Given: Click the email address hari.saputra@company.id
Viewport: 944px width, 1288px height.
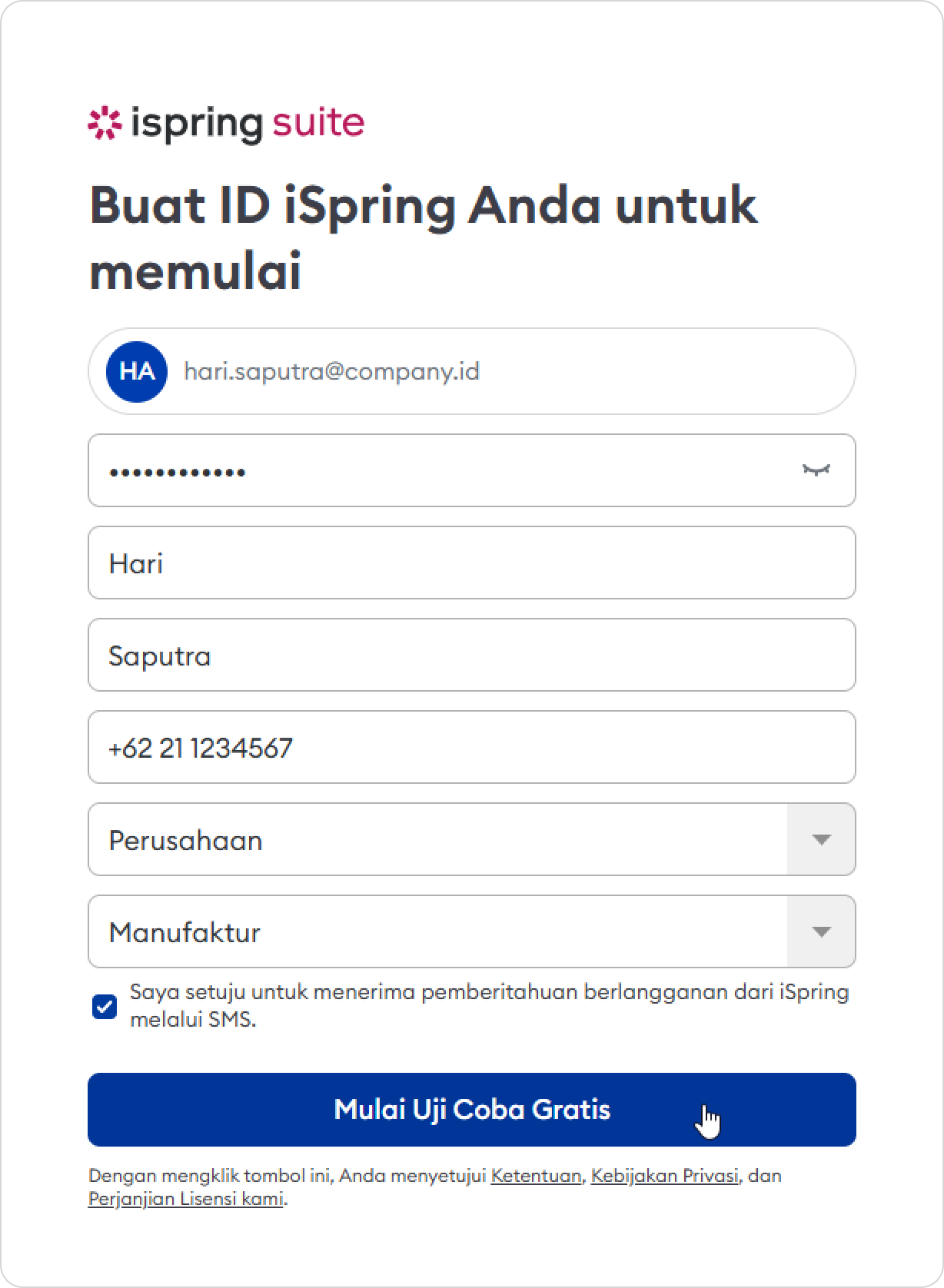Looking at the screenshot, I should click(x=331, y=372).
